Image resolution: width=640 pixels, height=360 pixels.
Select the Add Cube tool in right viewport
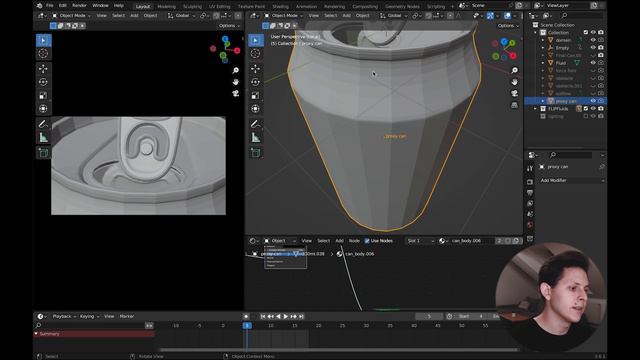256,153
